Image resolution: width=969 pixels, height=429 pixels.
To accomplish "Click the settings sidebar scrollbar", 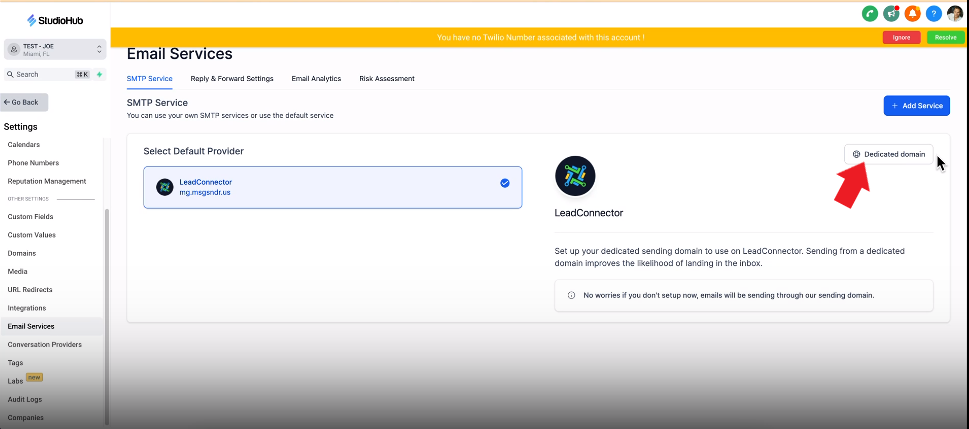I will coord(107,315).
